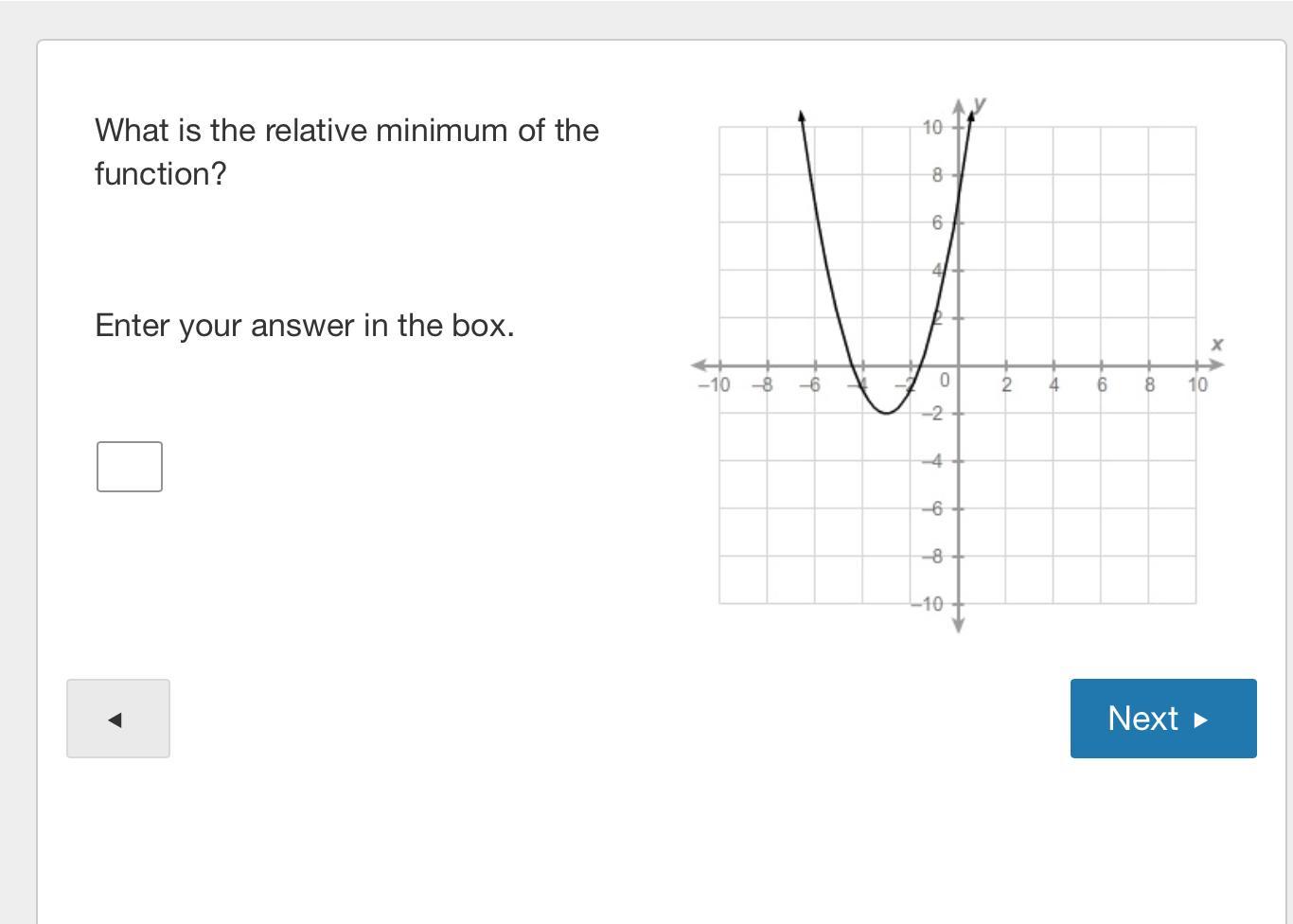This screenshot has height=924, width=1293.
Task: Click the -10 tick label on y-axis
Action: [929, 604]
